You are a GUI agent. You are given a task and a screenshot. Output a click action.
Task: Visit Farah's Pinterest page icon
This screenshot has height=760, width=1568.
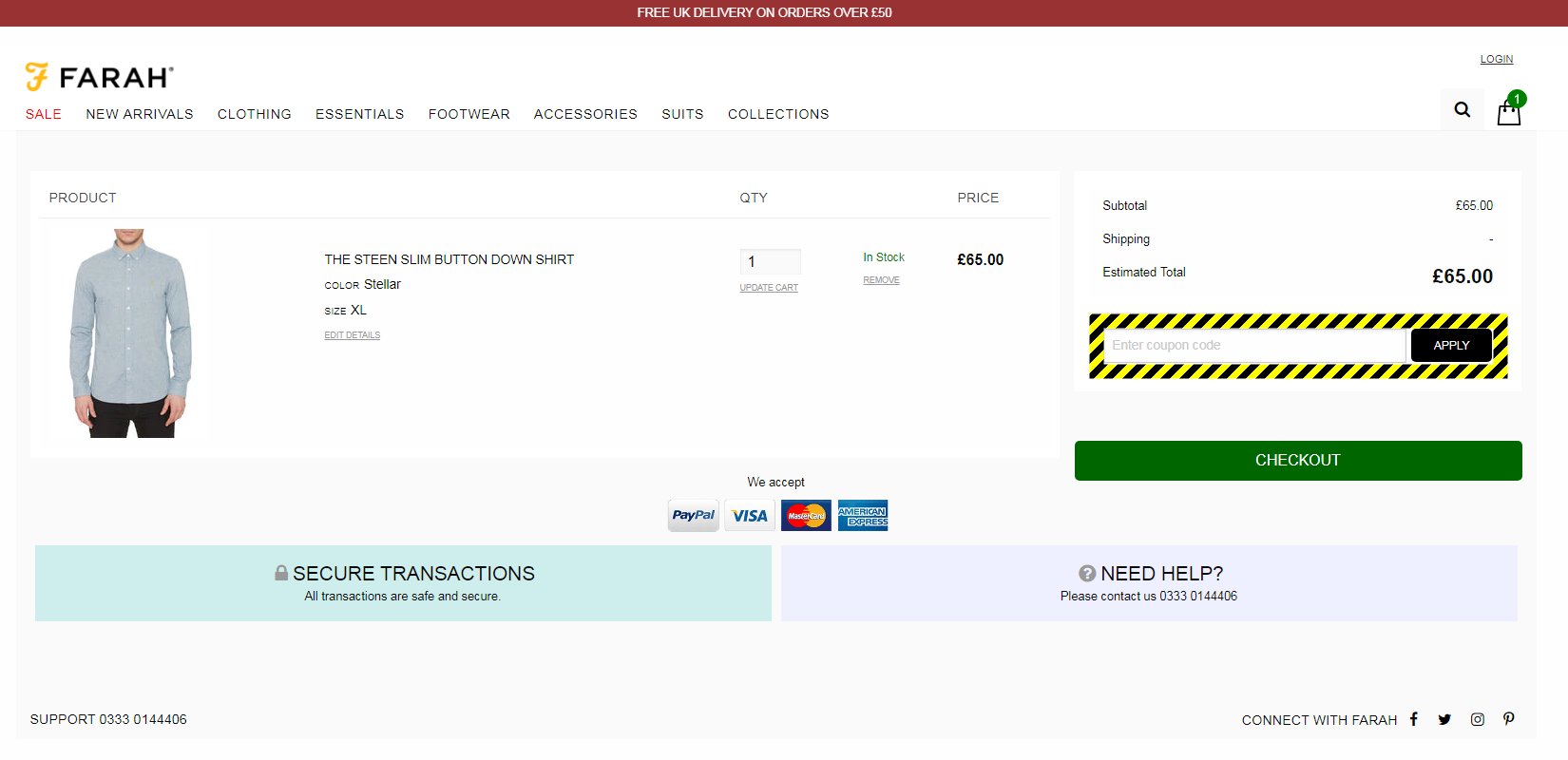[x=1509, y=719]
